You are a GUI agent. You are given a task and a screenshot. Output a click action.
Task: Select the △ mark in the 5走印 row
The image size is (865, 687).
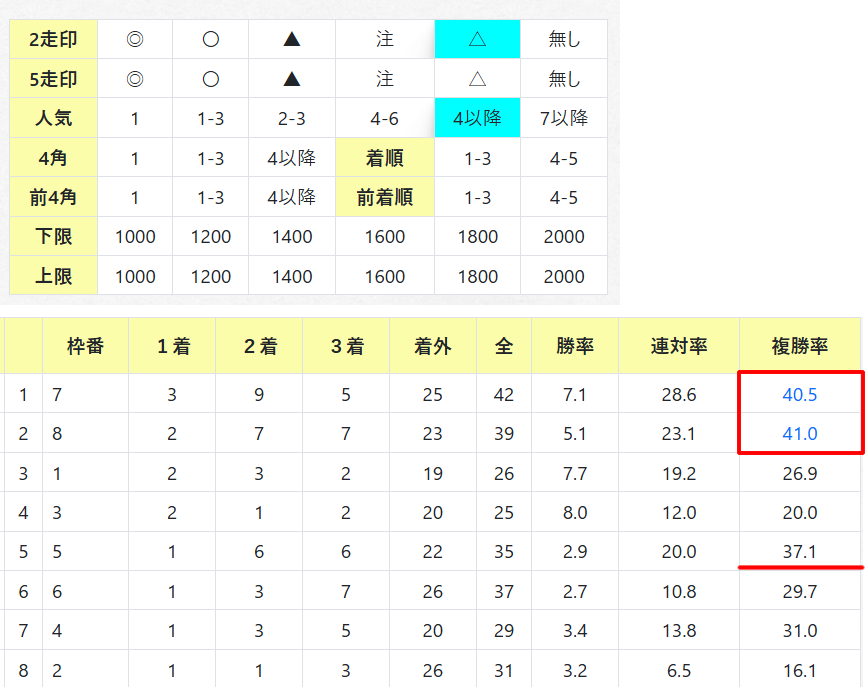pyautogui.click(x=478, y=79)
